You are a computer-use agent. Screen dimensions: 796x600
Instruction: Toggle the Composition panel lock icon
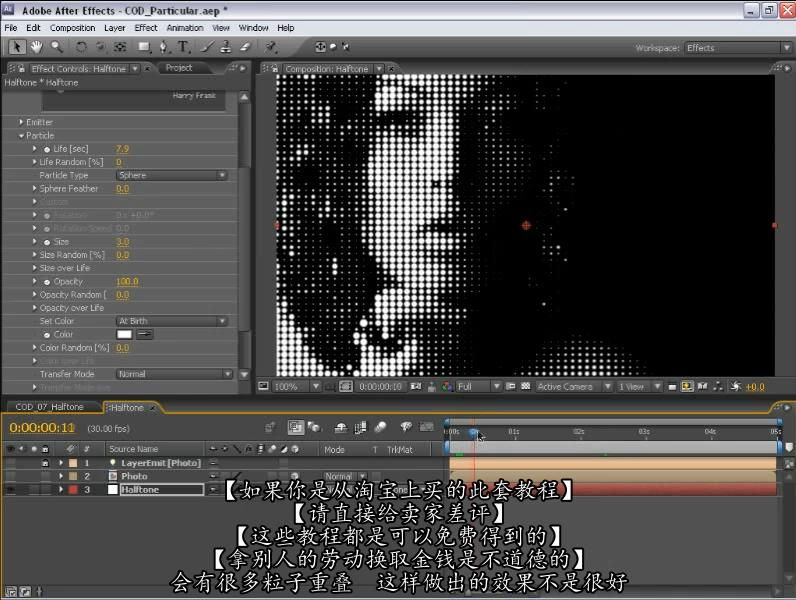(275, 69)
